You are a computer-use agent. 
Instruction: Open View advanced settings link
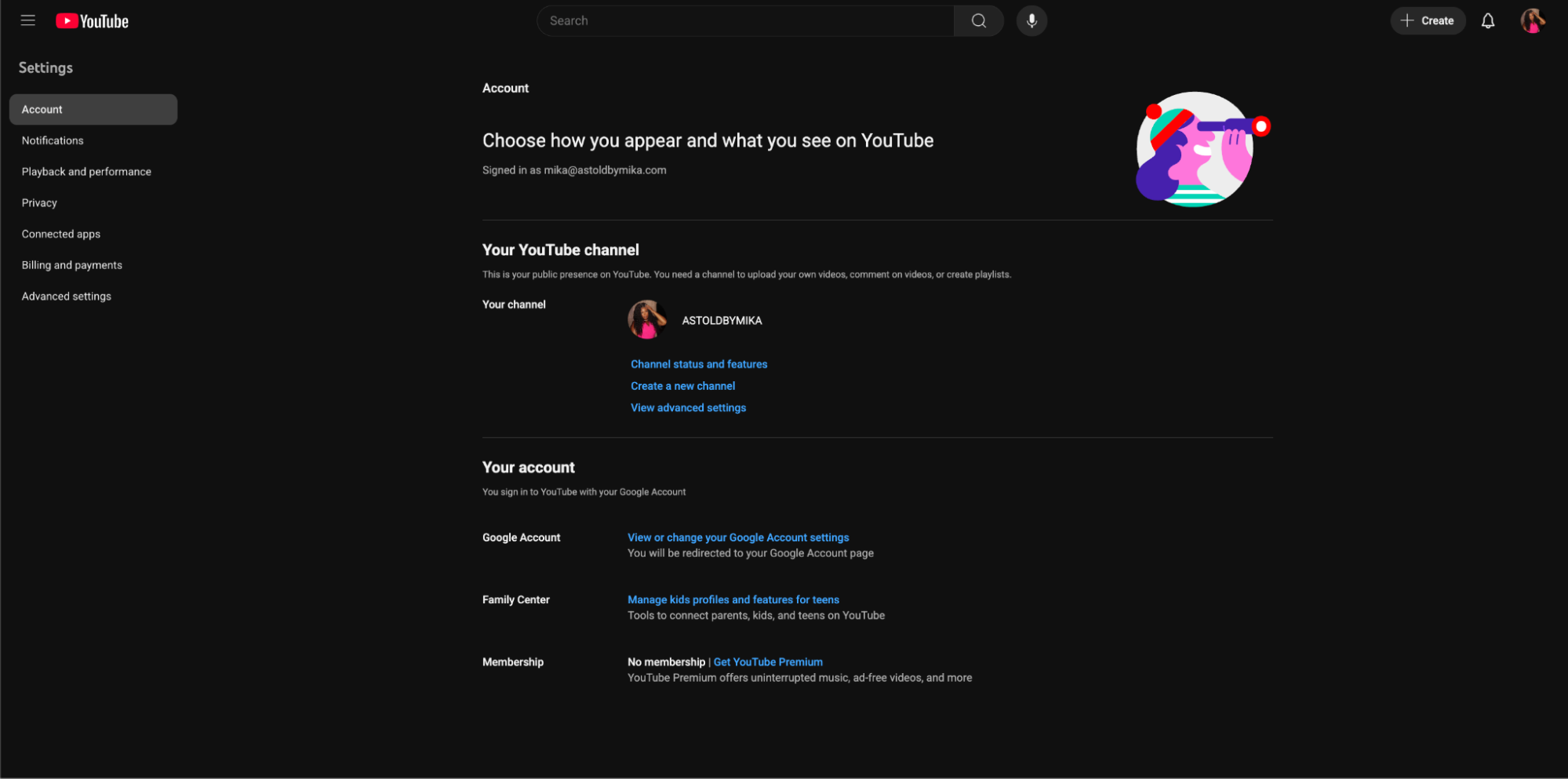(x=688, y=407)
